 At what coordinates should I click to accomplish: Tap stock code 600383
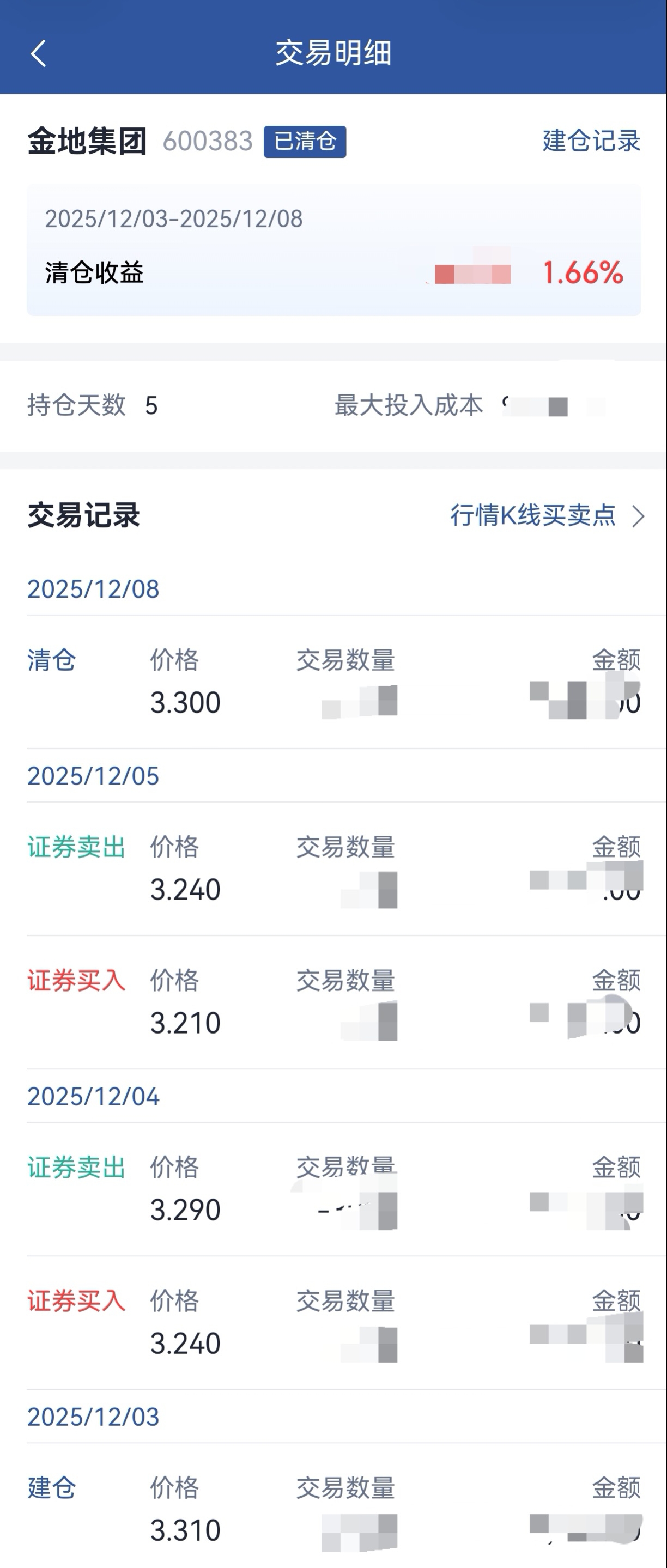click(x=208, y=142)
